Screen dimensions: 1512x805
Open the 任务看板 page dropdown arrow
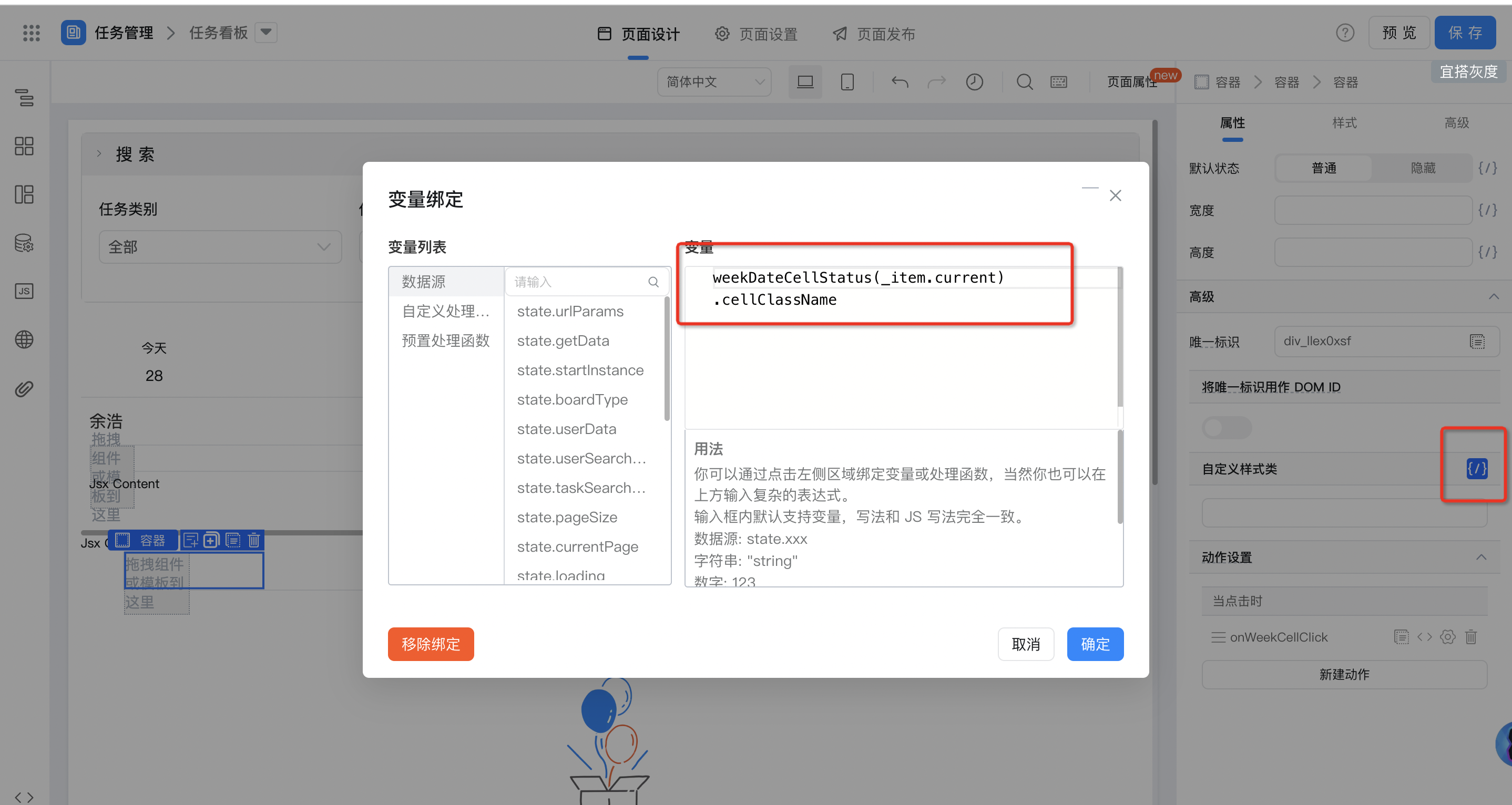[x=266, y=32]
